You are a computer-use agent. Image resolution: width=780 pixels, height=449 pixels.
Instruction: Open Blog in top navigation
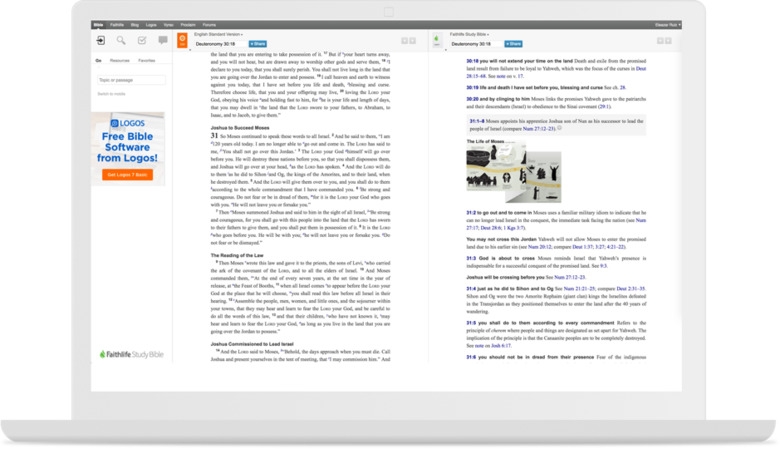click(x=135, y=25)
